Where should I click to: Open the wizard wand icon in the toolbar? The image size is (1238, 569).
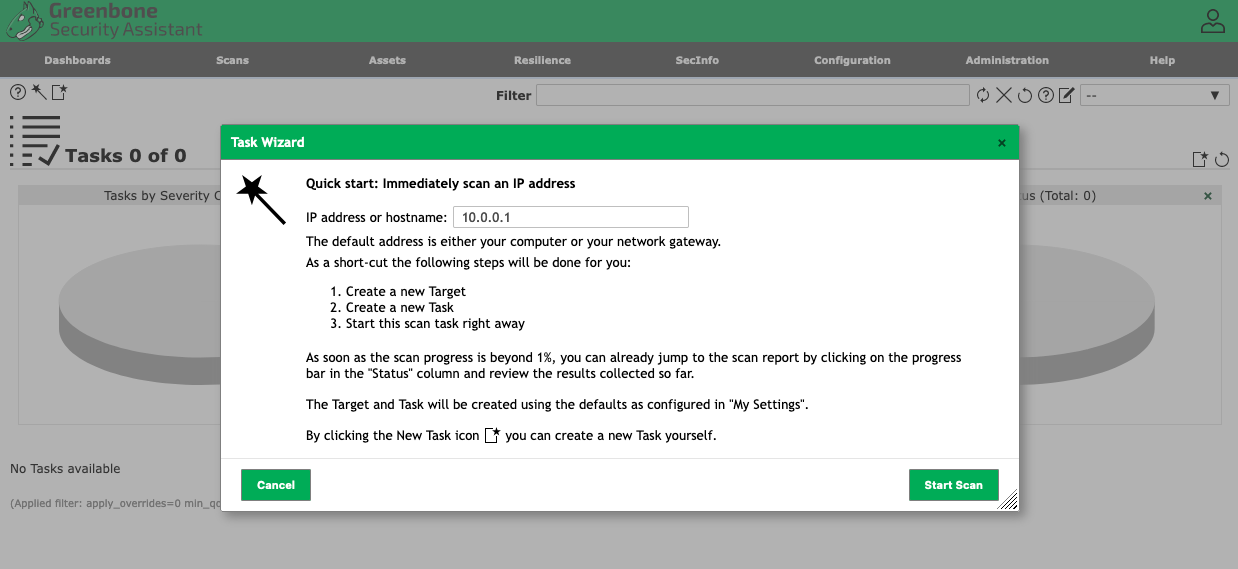(x=38, y=92)
